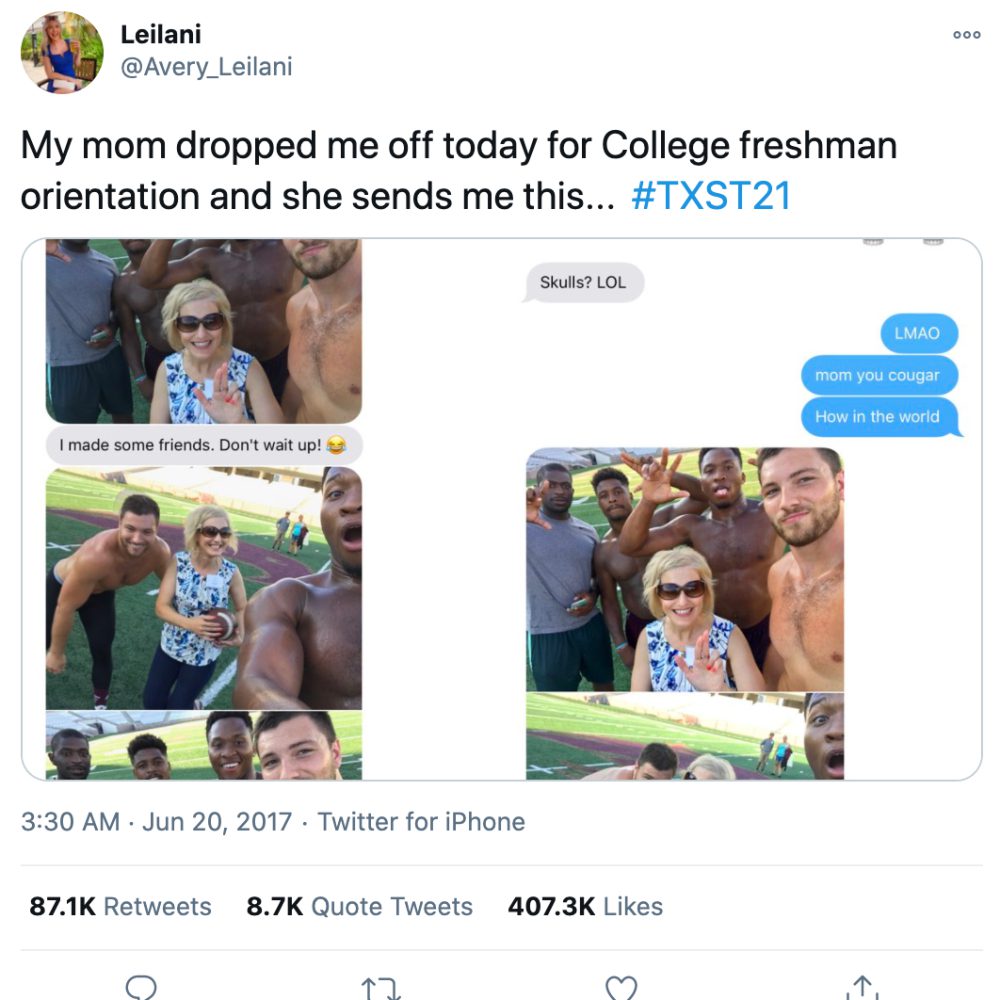Like the tweet with heart icon
The height and width of the screenshot is (1000, 1000).
point(621,988)
